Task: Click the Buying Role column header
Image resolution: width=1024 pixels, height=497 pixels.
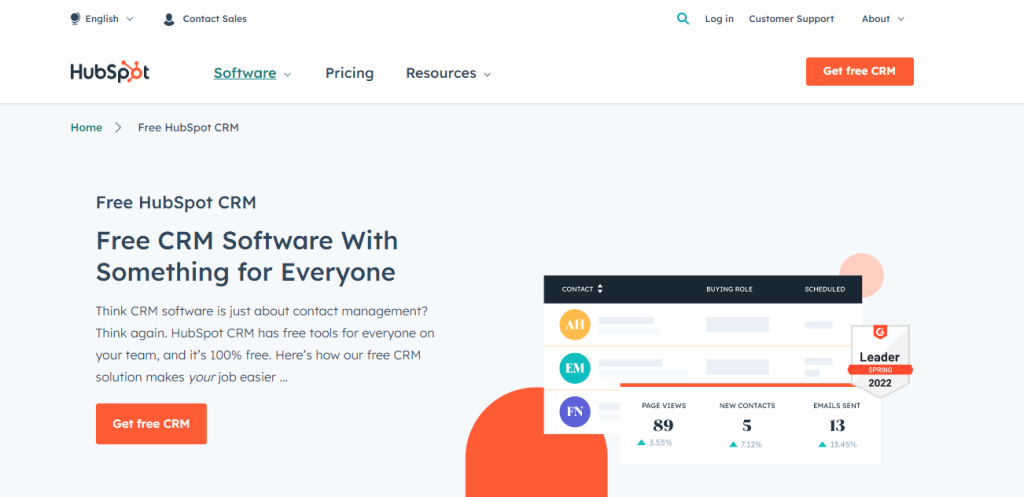Action: coord(729,289)
